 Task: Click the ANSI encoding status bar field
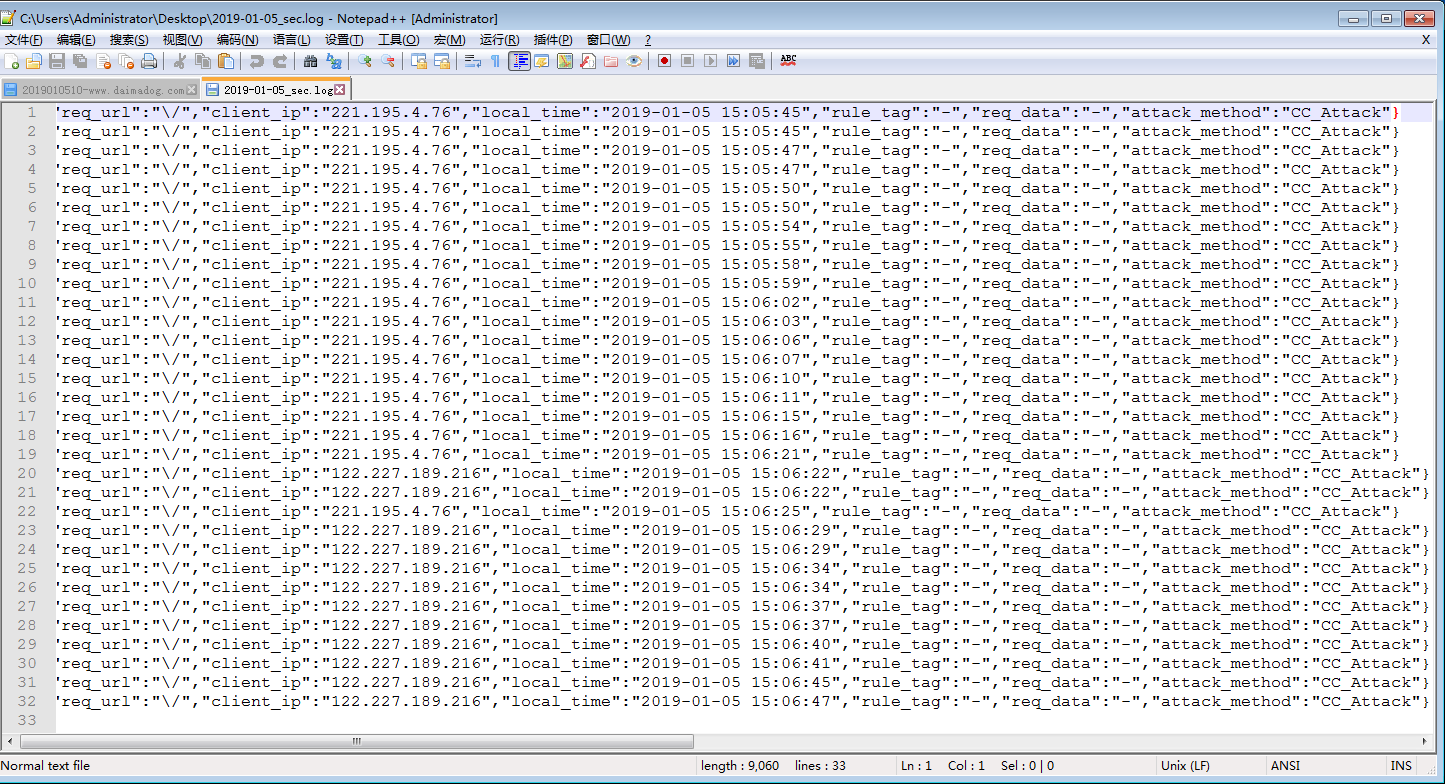(1285, 766)
